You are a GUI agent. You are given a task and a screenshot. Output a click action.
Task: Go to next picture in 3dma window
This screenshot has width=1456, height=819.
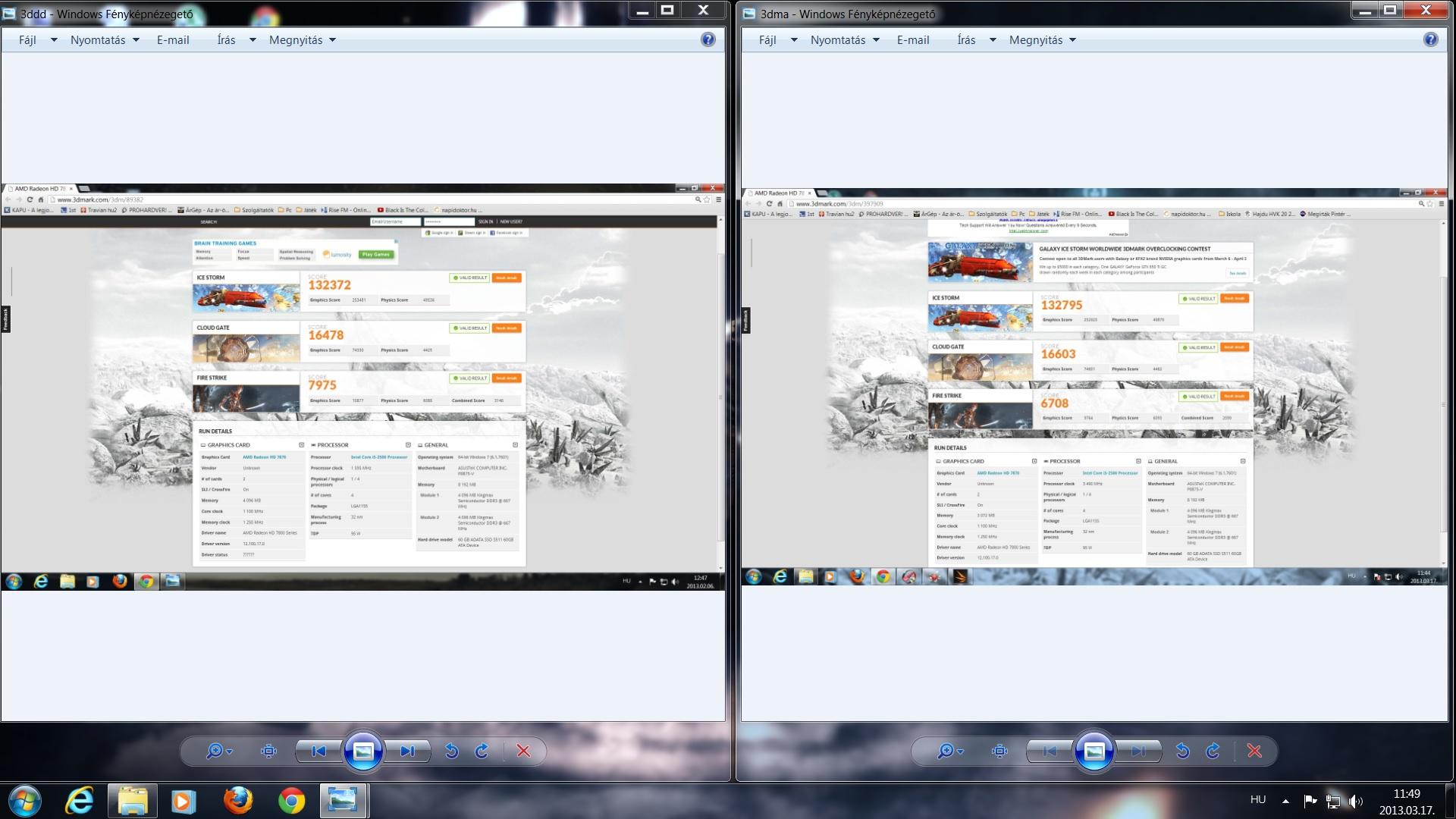pyautogui.click(x=1138, y=751)
